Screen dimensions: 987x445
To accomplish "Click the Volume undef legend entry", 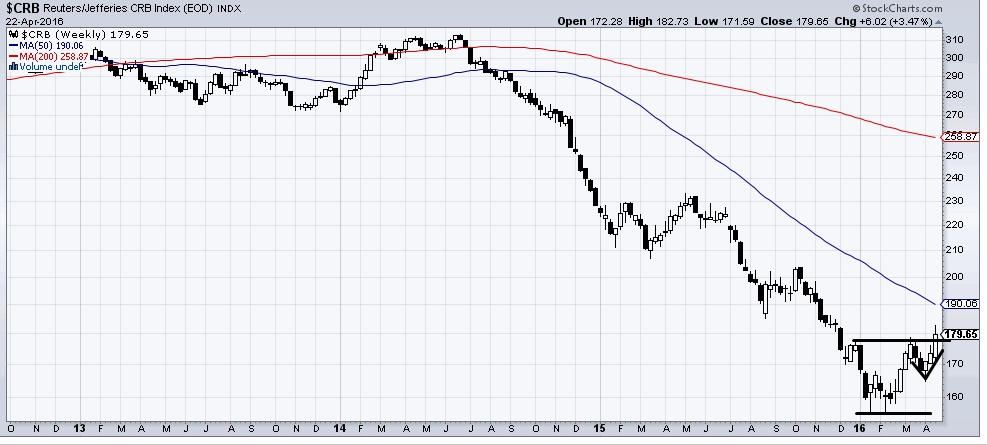I will [50, 67].
